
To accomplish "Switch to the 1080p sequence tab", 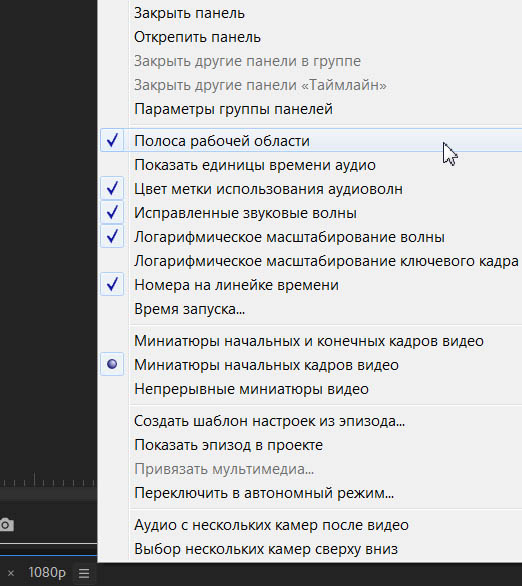I will pyautogui.click(x=47, y=572).
